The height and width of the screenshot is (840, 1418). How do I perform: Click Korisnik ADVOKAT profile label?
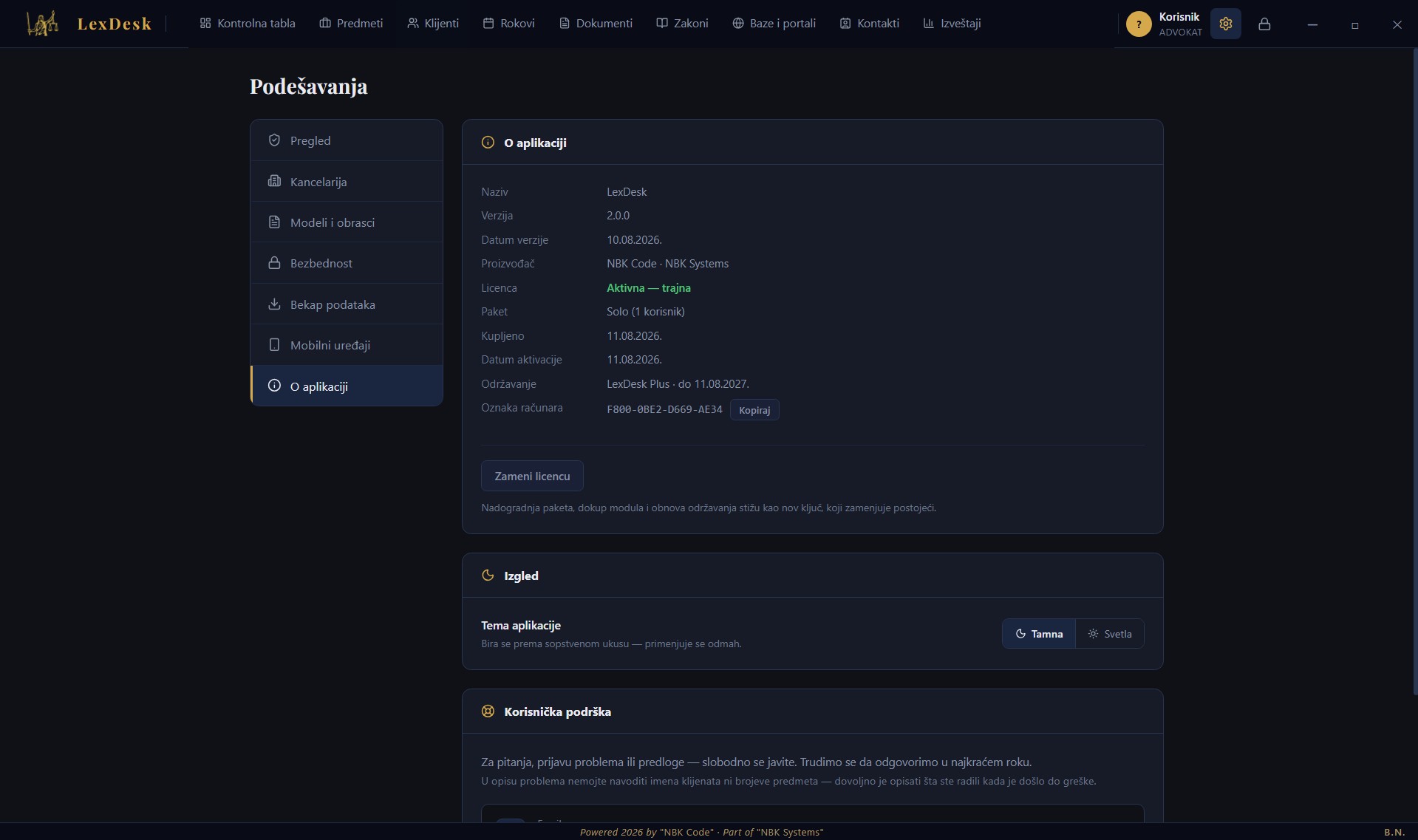(x=1180, y=24)
